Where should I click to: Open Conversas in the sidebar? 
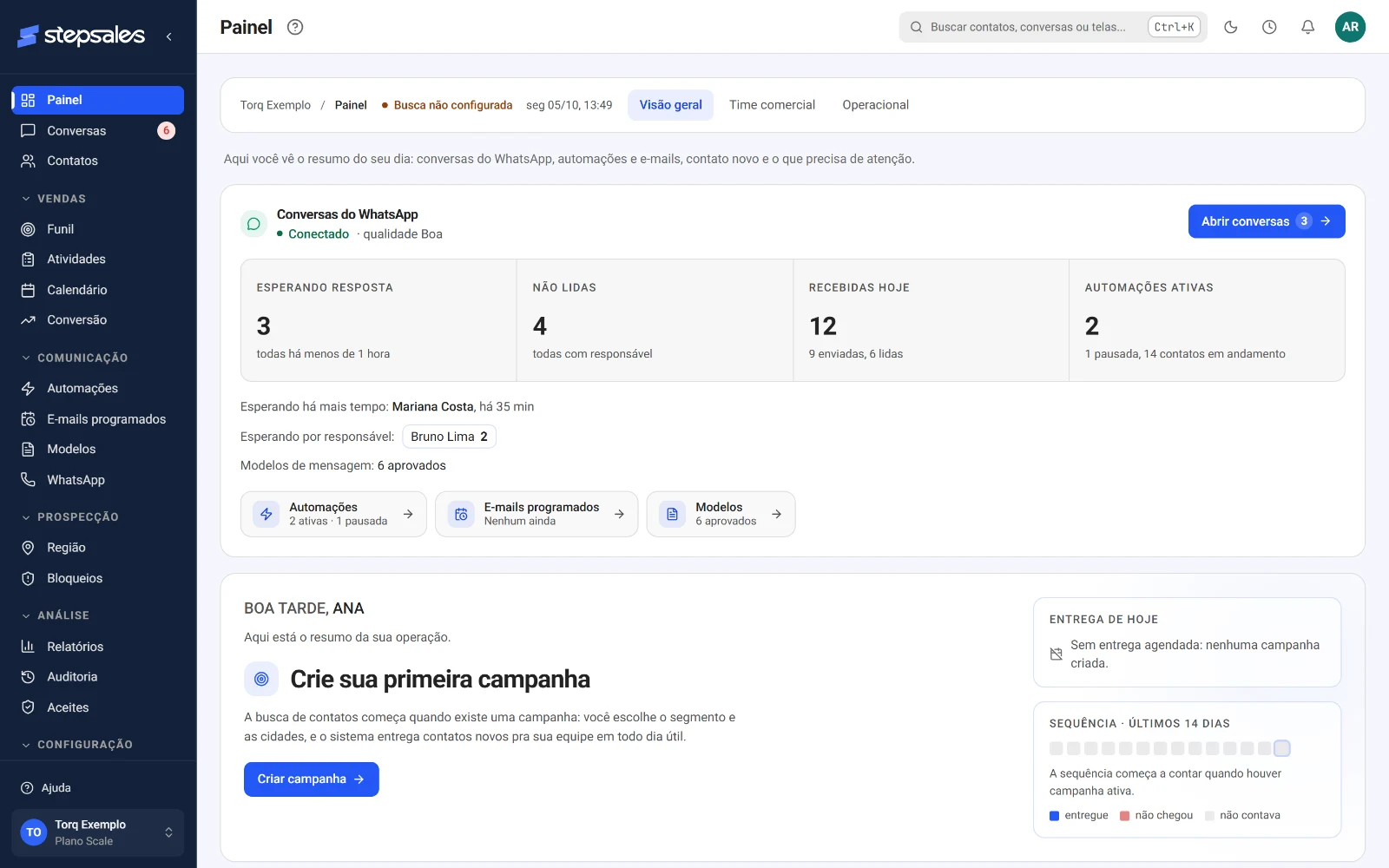tap(98, 130)
